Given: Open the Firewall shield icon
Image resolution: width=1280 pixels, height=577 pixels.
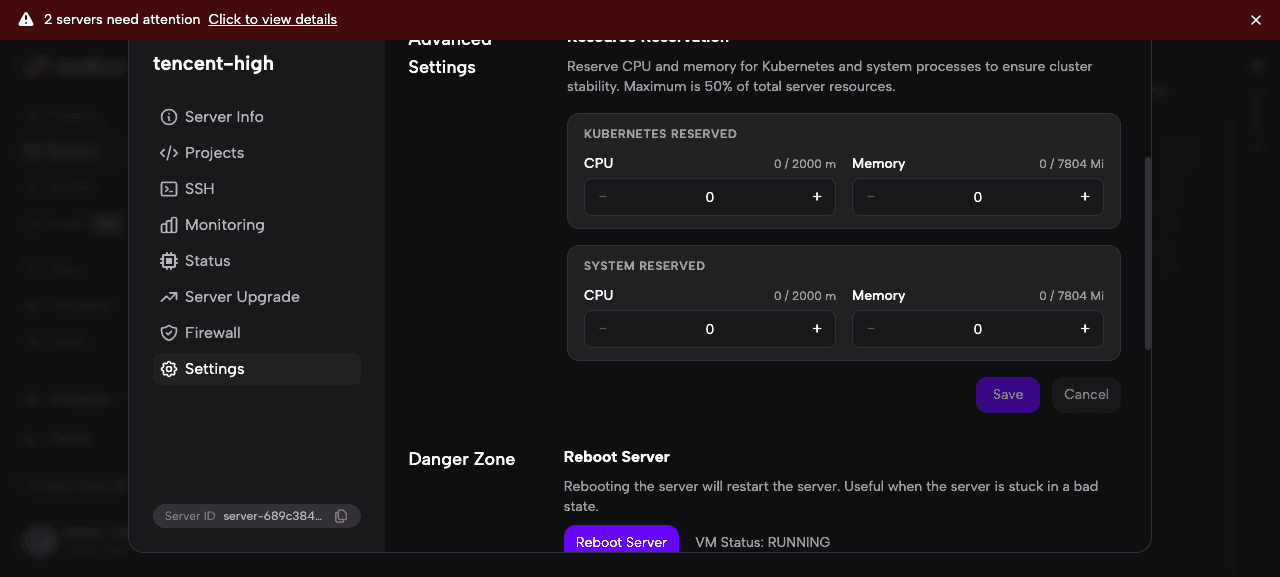Looking at the screenshot, I should click(x=168, y=332).
